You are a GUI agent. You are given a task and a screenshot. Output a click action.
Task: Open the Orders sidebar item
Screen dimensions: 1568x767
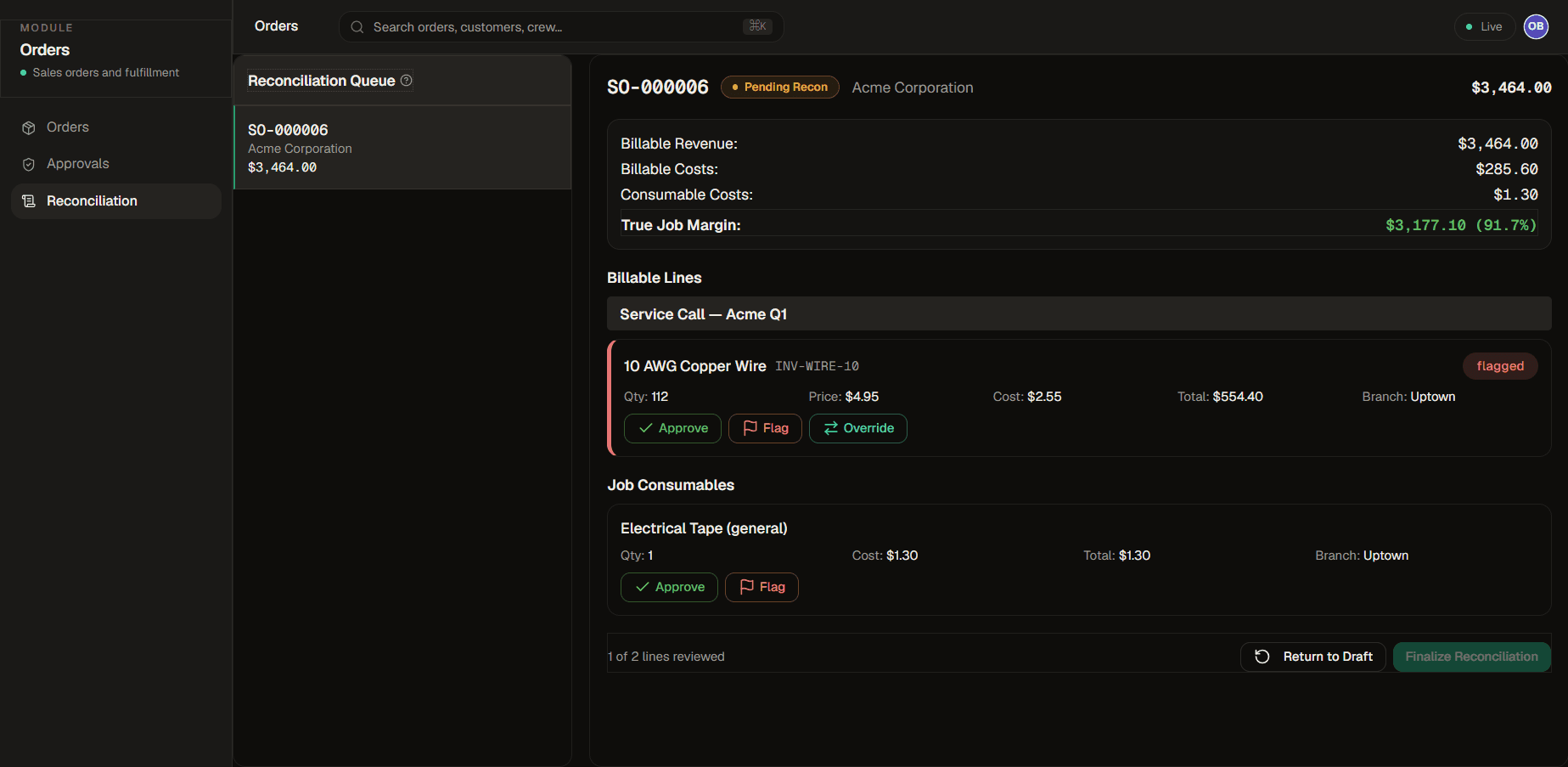pos(115,127)
